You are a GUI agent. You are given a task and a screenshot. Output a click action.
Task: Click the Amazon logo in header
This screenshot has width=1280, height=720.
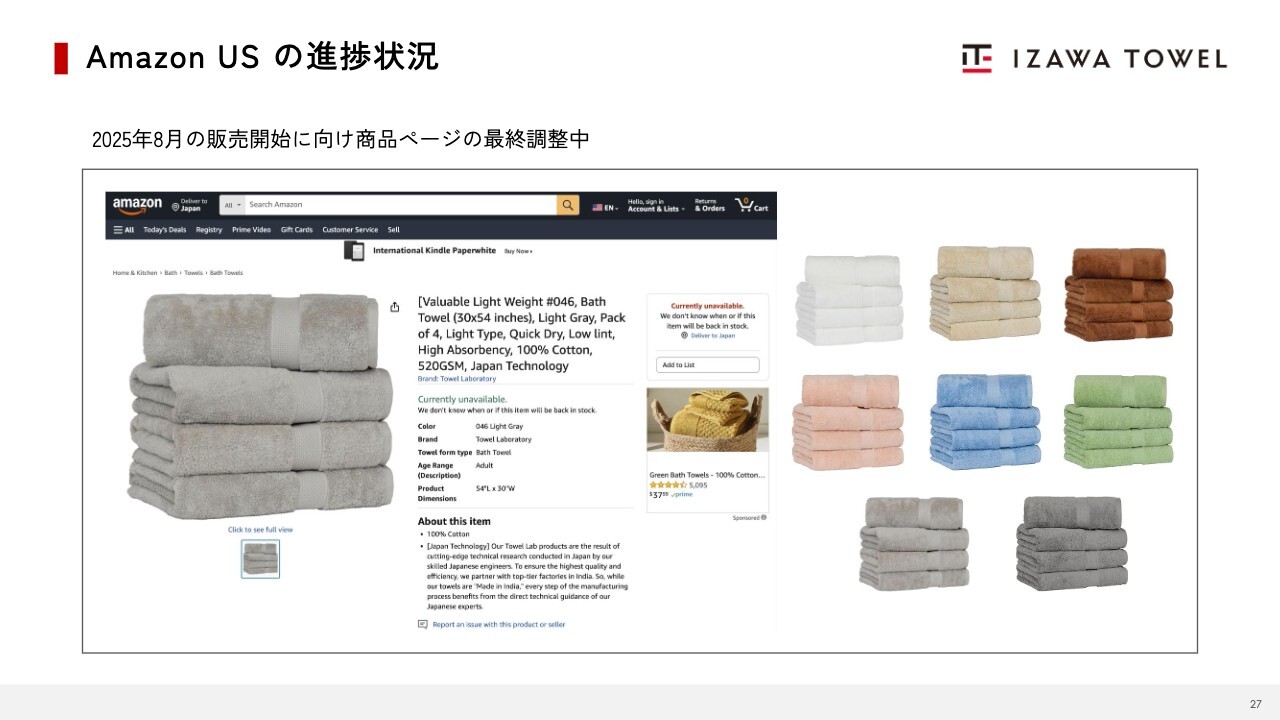tap(137, 204)
